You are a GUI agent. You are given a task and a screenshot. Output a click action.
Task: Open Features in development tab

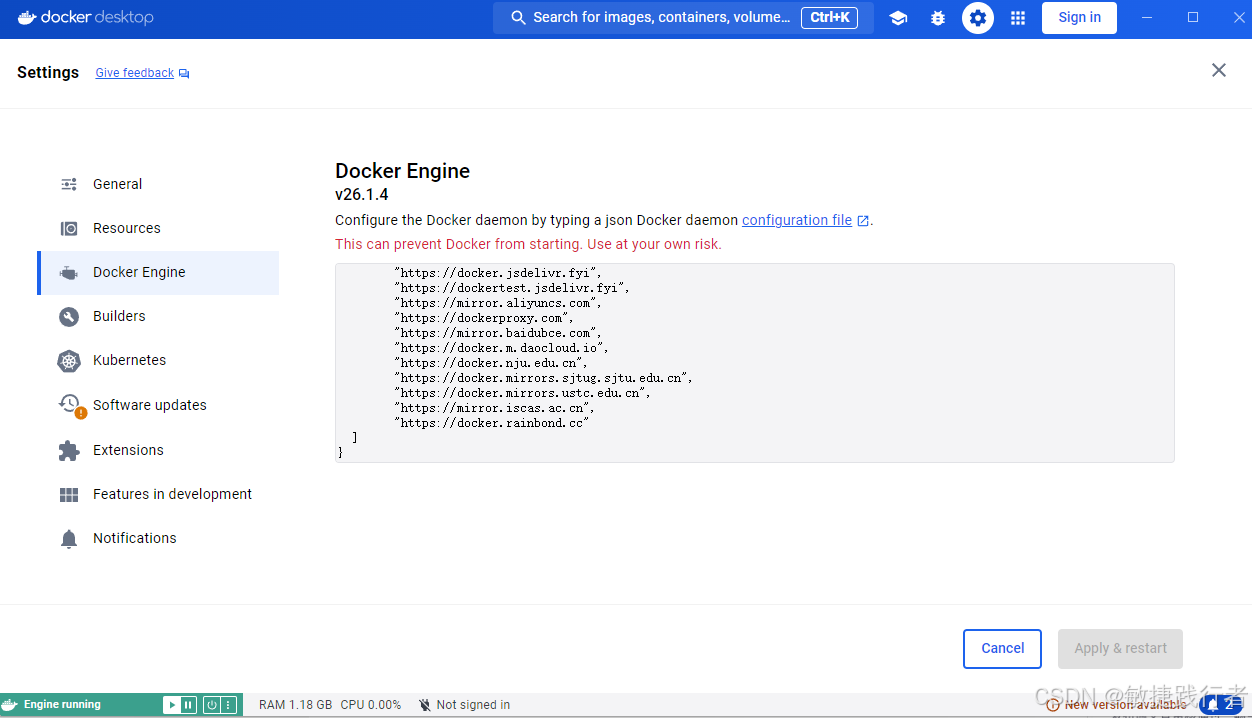point(158,494)
